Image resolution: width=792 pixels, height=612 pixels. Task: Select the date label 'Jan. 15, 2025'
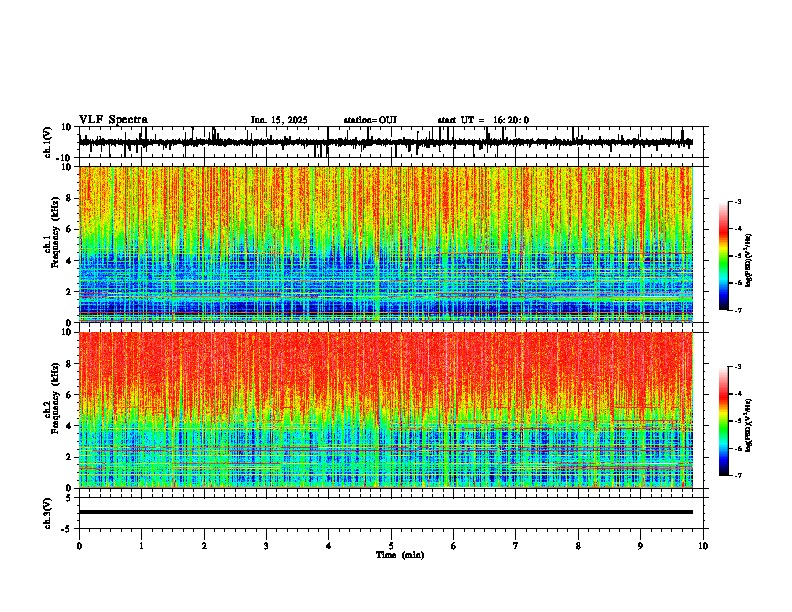279,120
